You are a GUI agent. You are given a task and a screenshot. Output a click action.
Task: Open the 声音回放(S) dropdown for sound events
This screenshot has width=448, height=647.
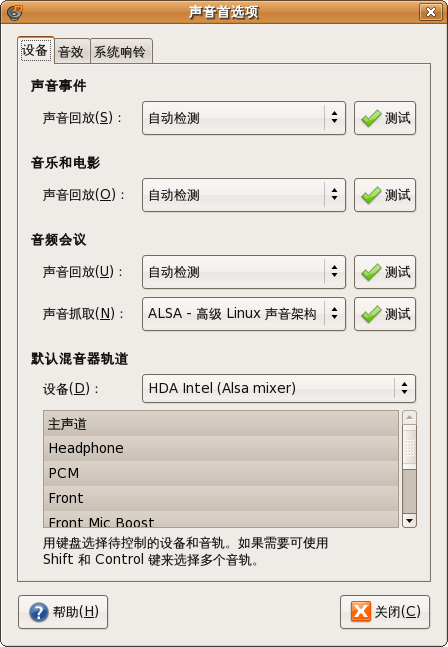point(244,118)
